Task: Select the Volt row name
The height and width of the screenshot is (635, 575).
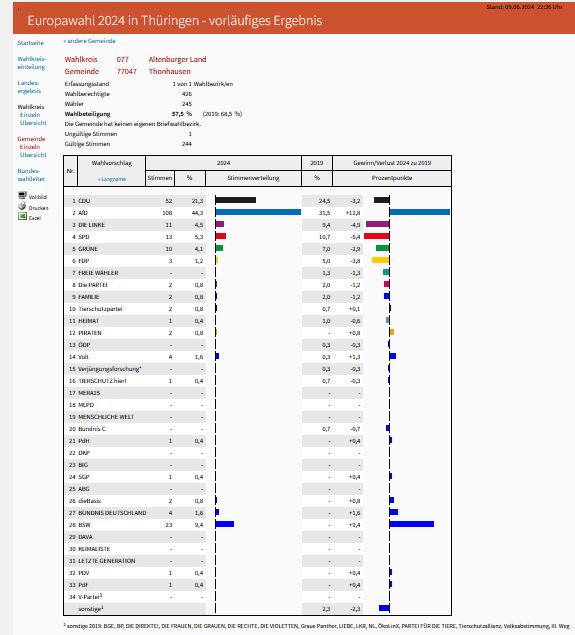Action: pos(83,357)
